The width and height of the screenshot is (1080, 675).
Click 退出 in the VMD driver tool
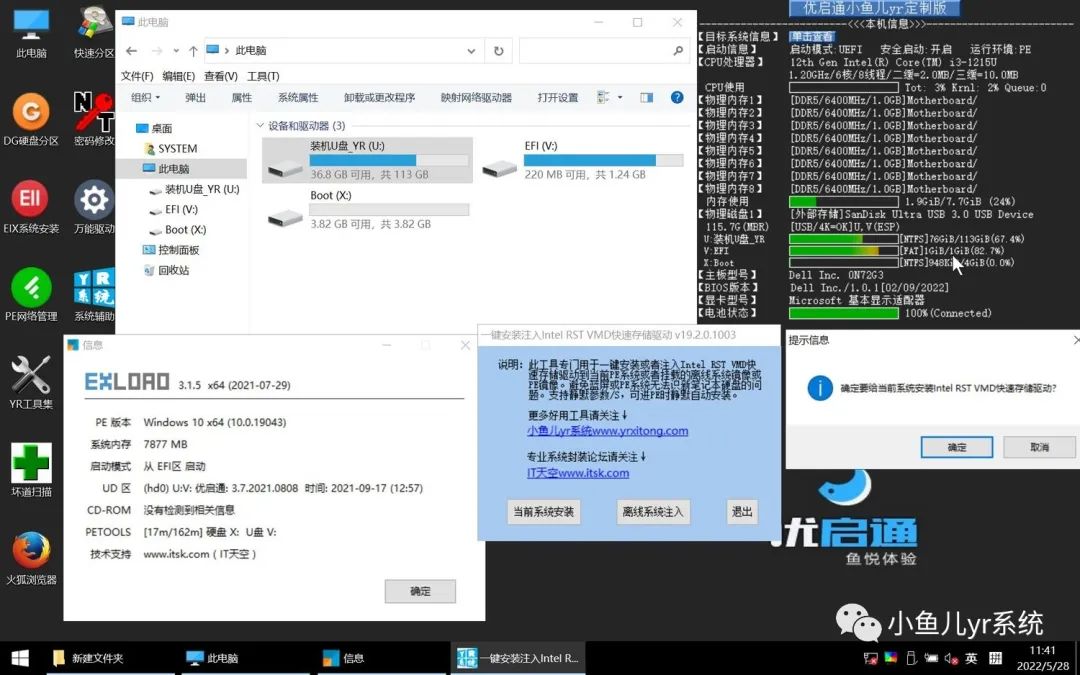pyautogui.click(x=742, y=512)
